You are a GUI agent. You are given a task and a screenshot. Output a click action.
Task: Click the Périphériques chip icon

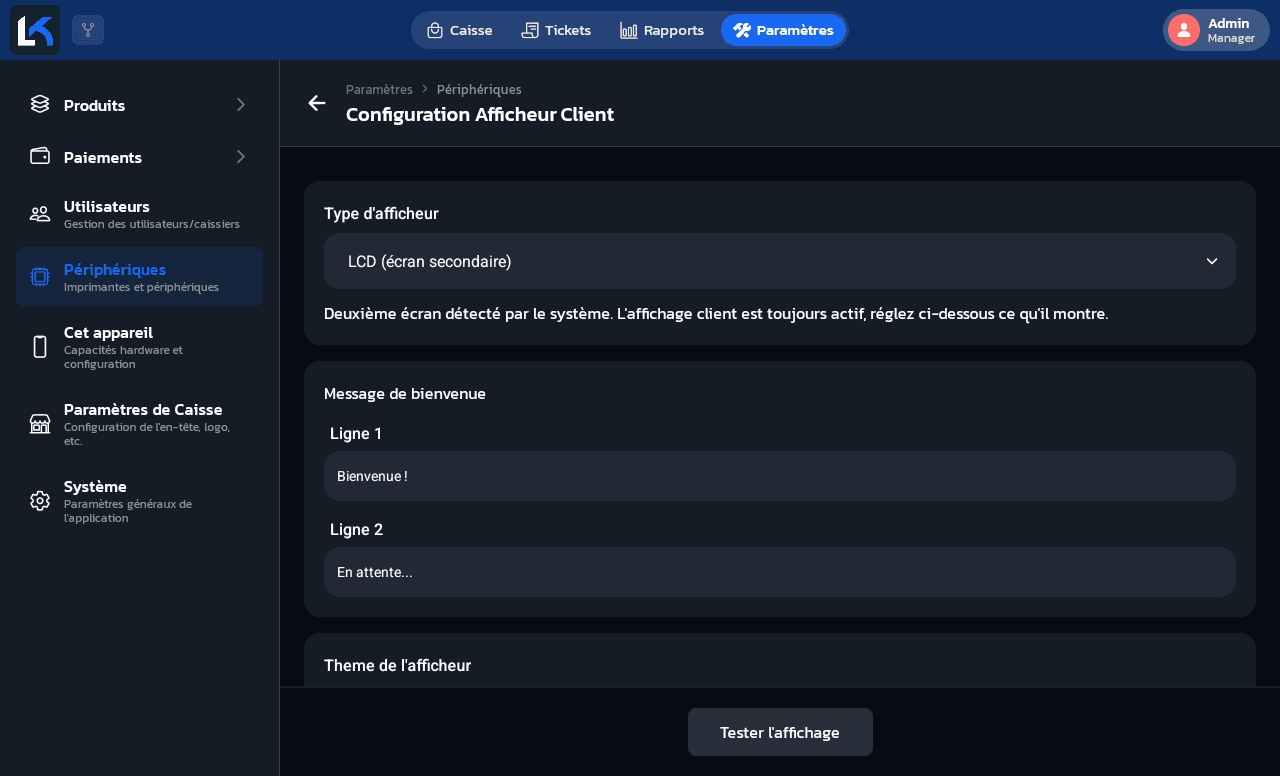[x=40, y=276]
